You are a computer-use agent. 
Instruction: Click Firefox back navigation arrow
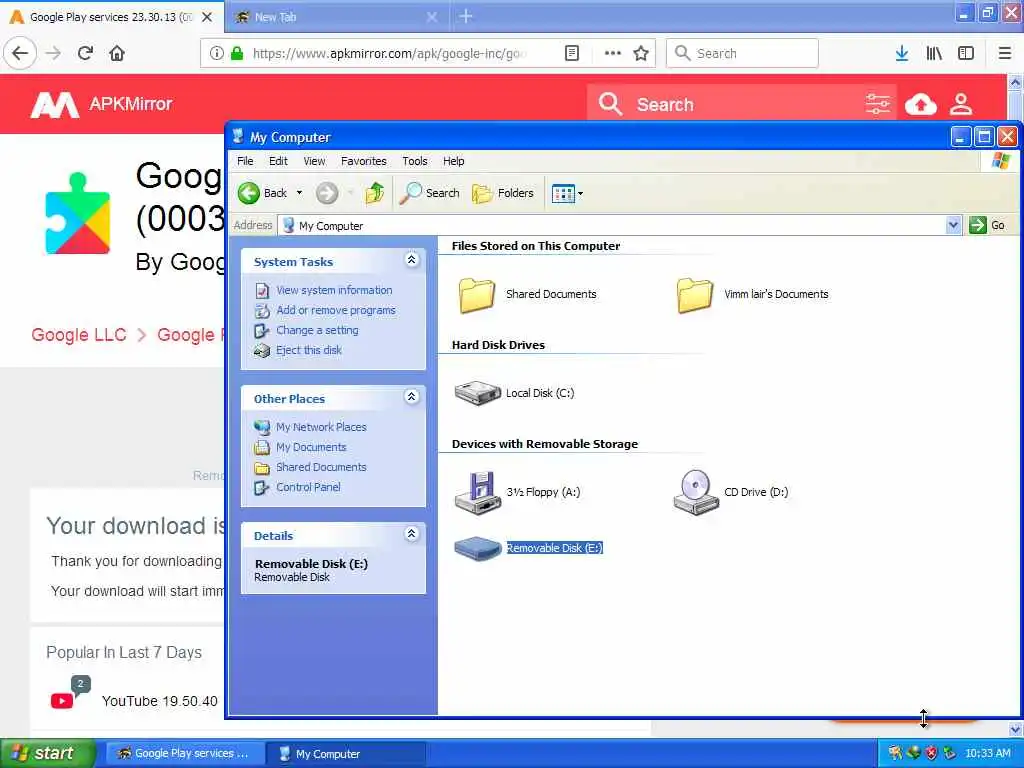pyautogui.click(x=20, y=53)
